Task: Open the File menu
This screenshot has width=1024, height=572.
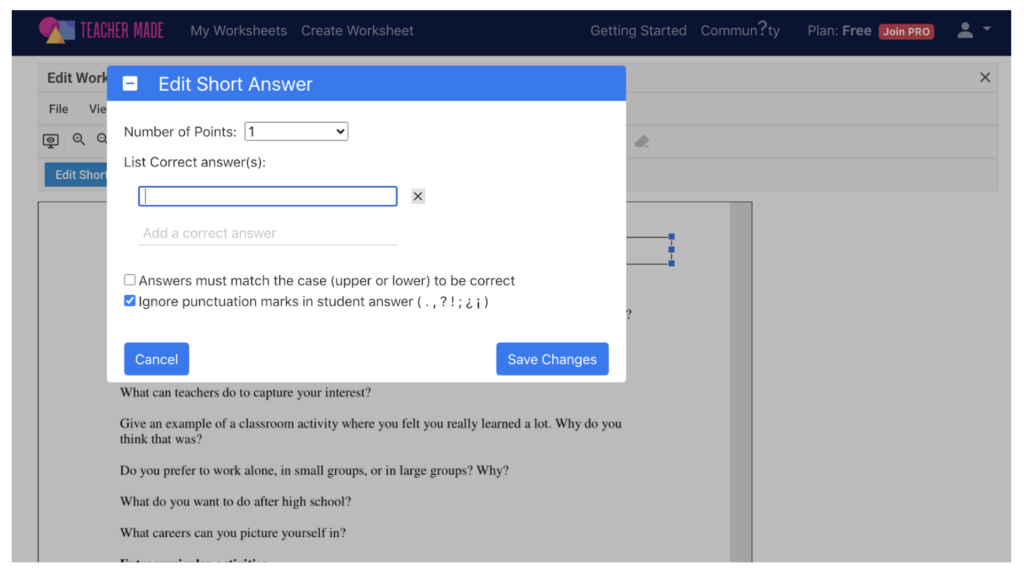Action: [58, 109]
